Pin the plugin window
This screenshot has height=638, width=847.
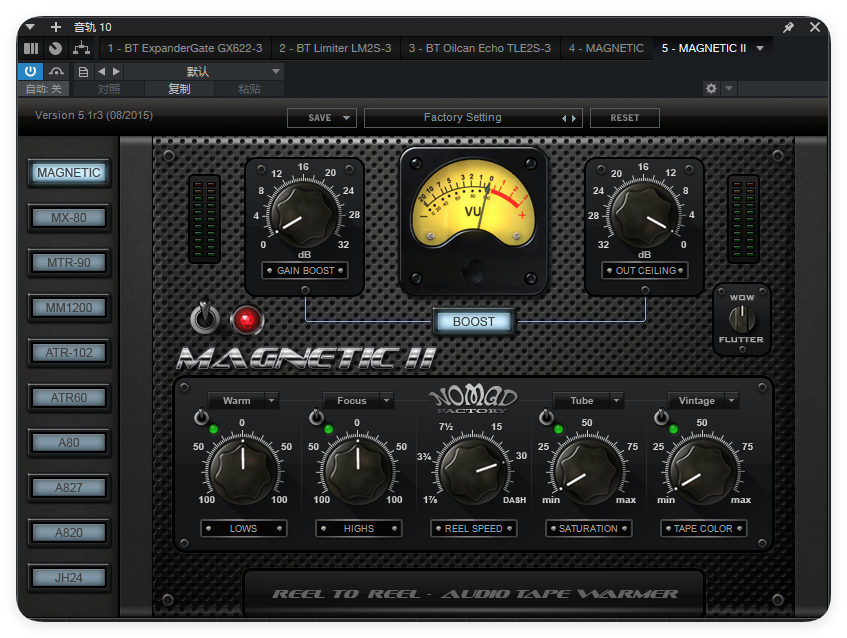coord(789,27)
